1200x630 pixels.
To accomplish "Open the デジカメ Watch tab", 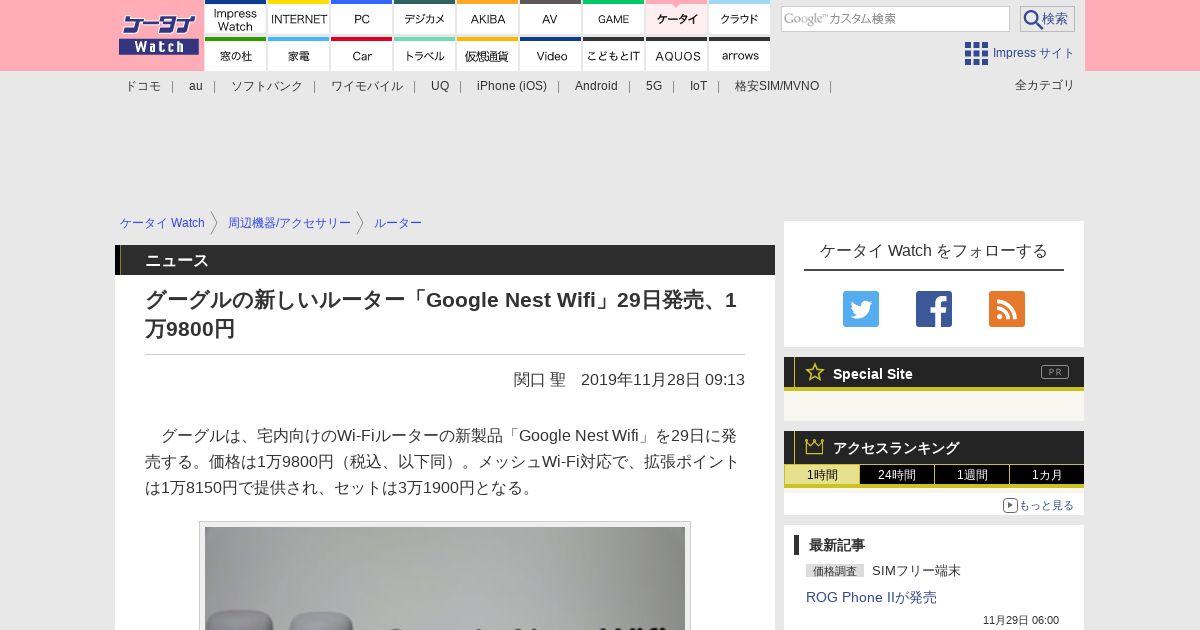I will 425,18.
